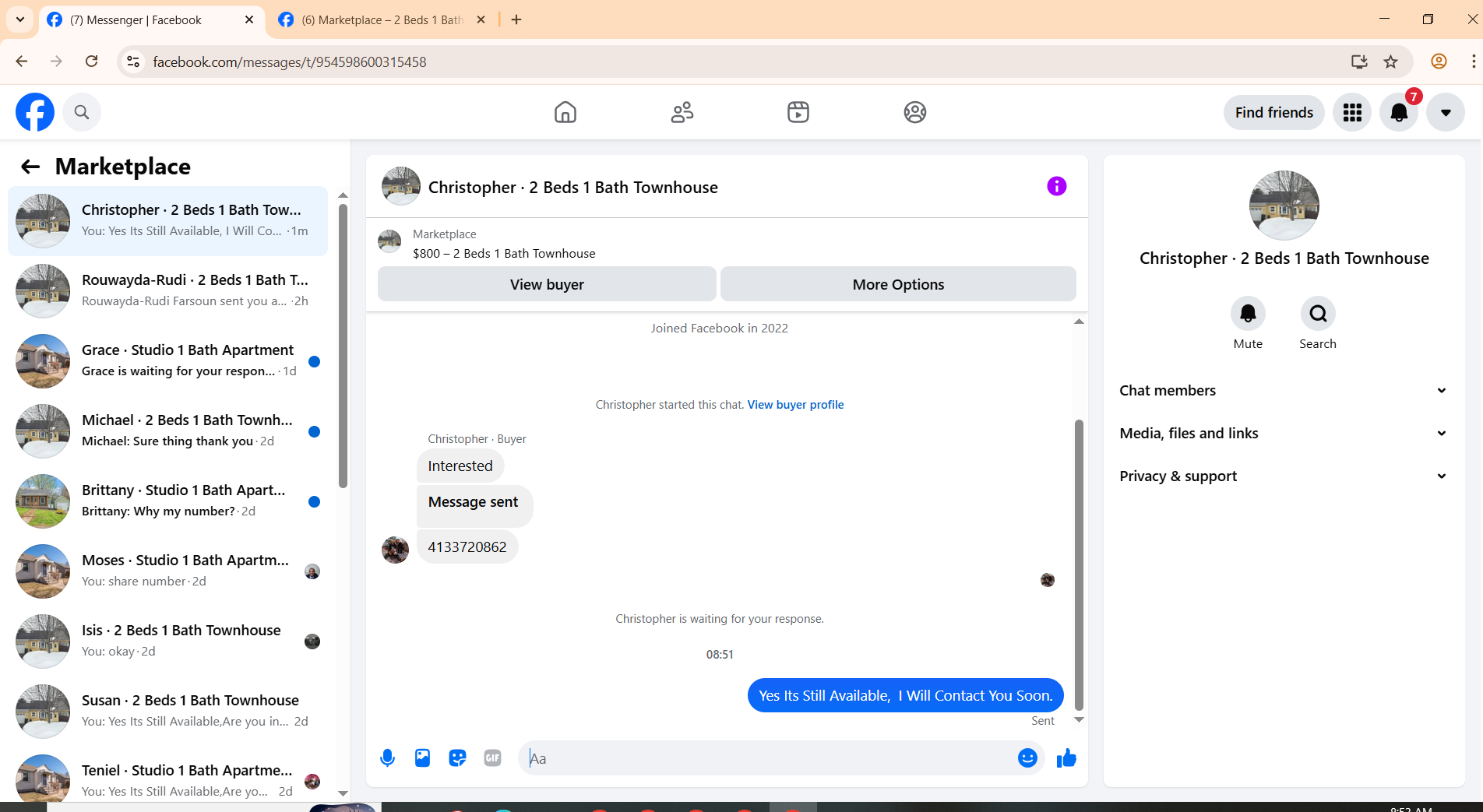This screenshot has width=1483, height=812.
Task: Open the Groups icon in top nav
Action: point(915,112)
